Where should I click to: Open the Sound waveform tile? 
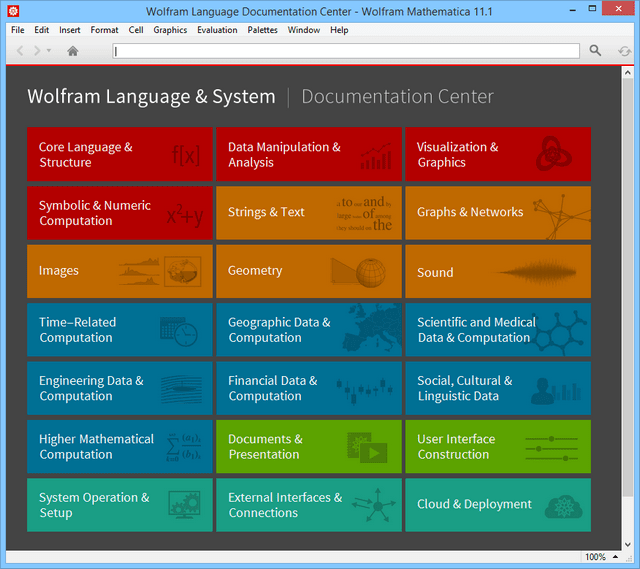click(498, 271)
